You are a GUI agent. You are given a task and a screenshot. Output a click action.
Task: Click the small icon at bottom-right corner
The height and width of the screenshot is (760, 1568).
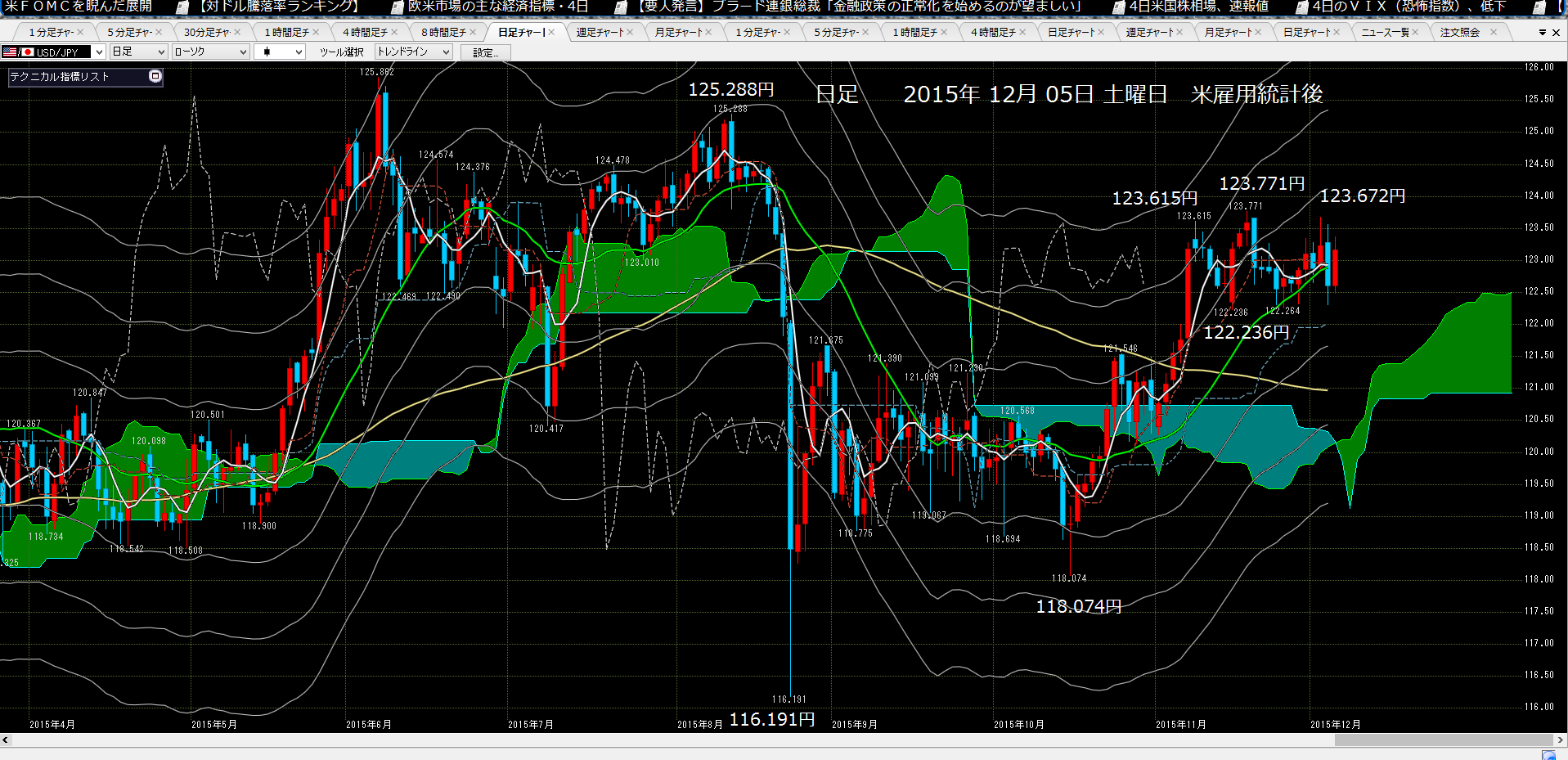point(1548,754)
